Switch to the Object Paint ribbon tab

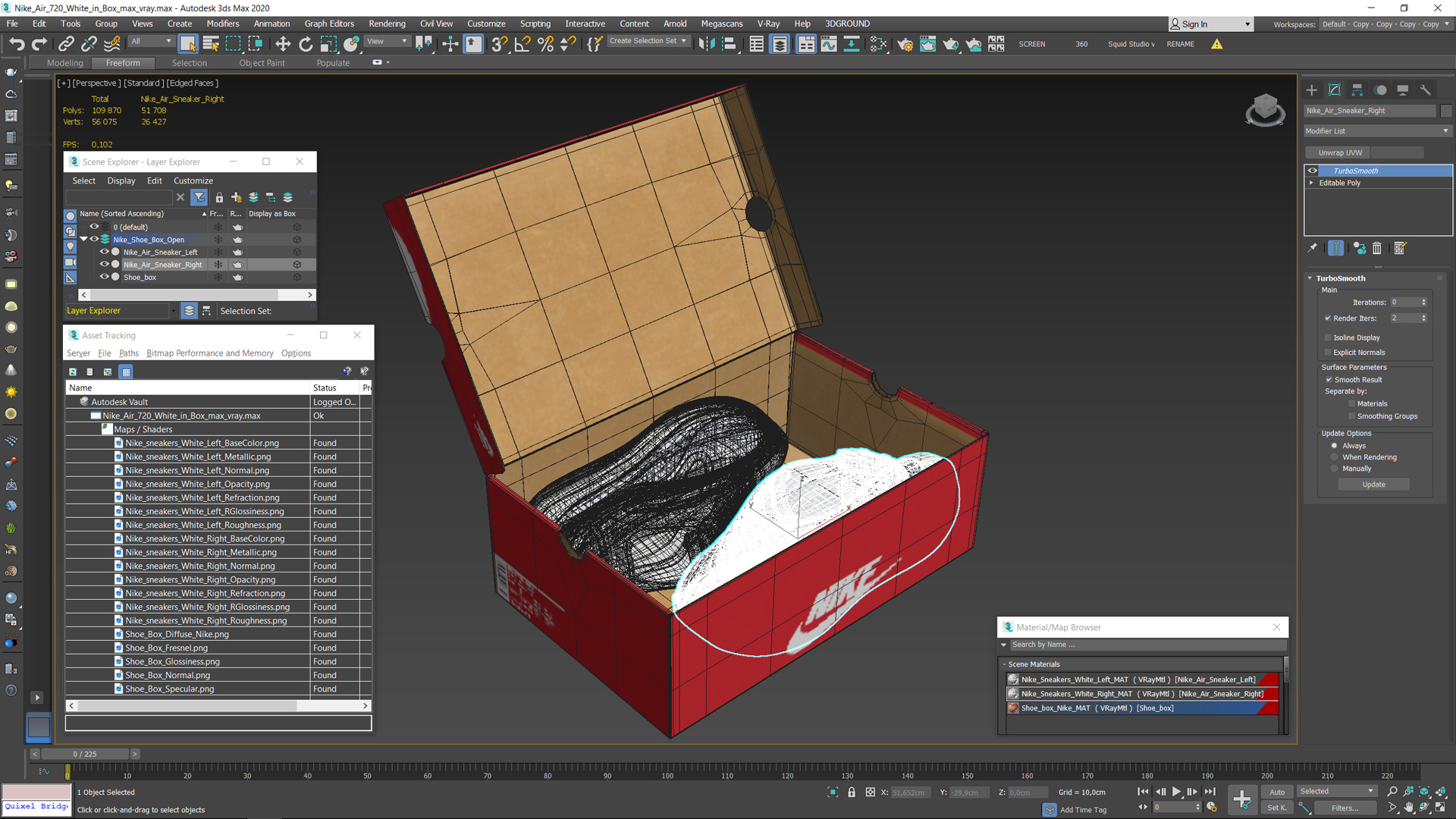tap(262, 63)
